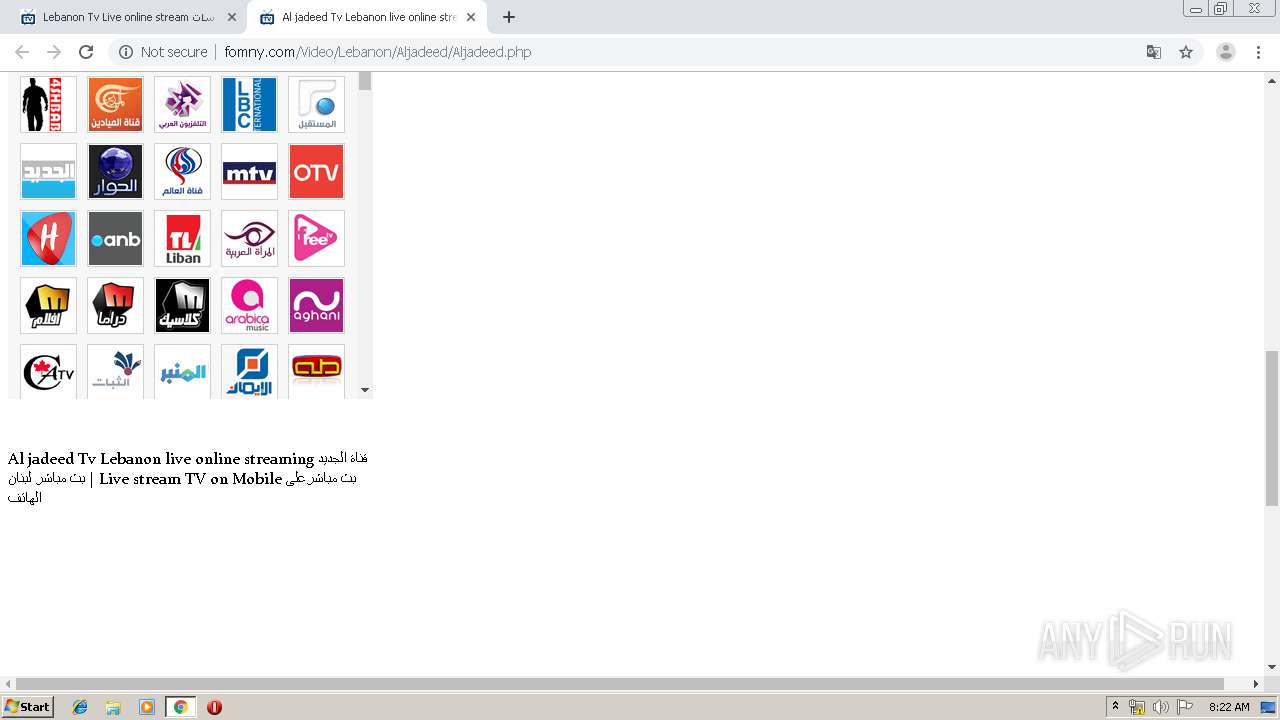
Task: Click the page horizontal scrollbar left arrow
Action: tap(8, 684)
